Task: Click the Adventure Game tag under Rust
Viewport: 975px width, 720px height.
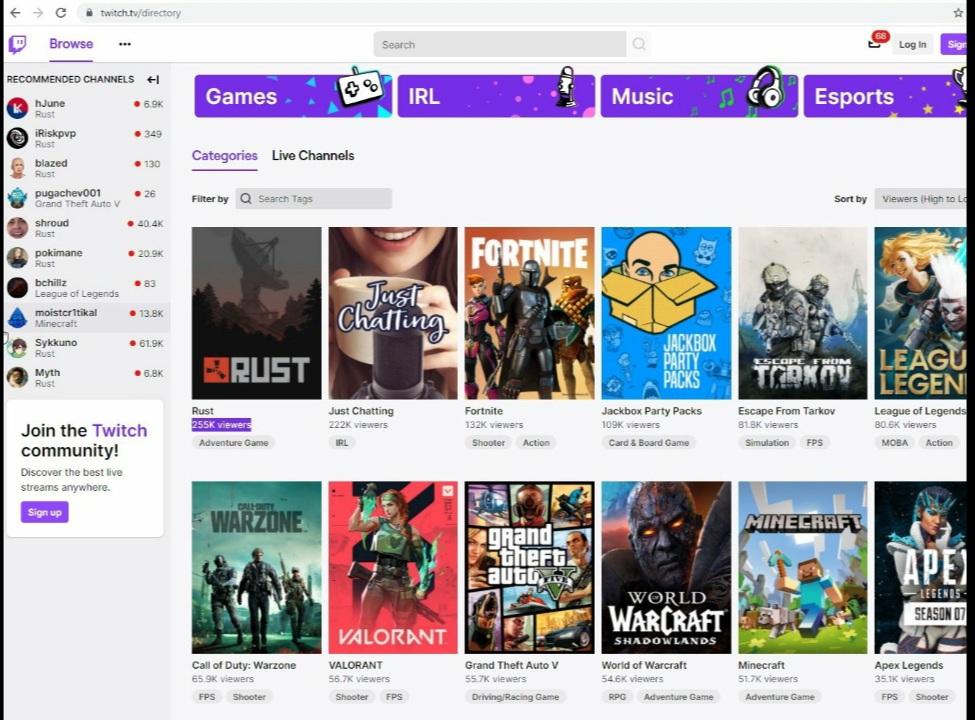Action: (x=234, y=443)
